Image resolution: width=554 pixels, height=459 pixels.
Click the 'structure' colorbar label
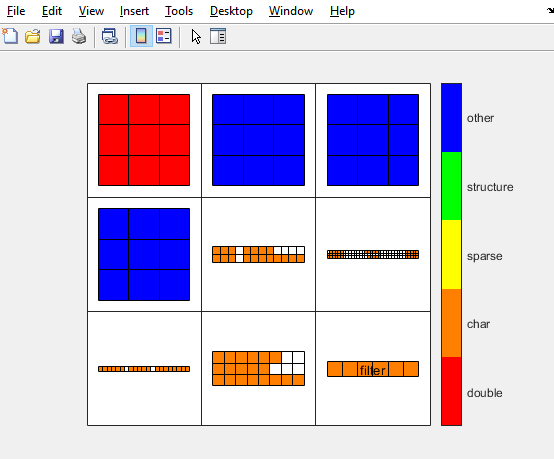click(490, 187)
